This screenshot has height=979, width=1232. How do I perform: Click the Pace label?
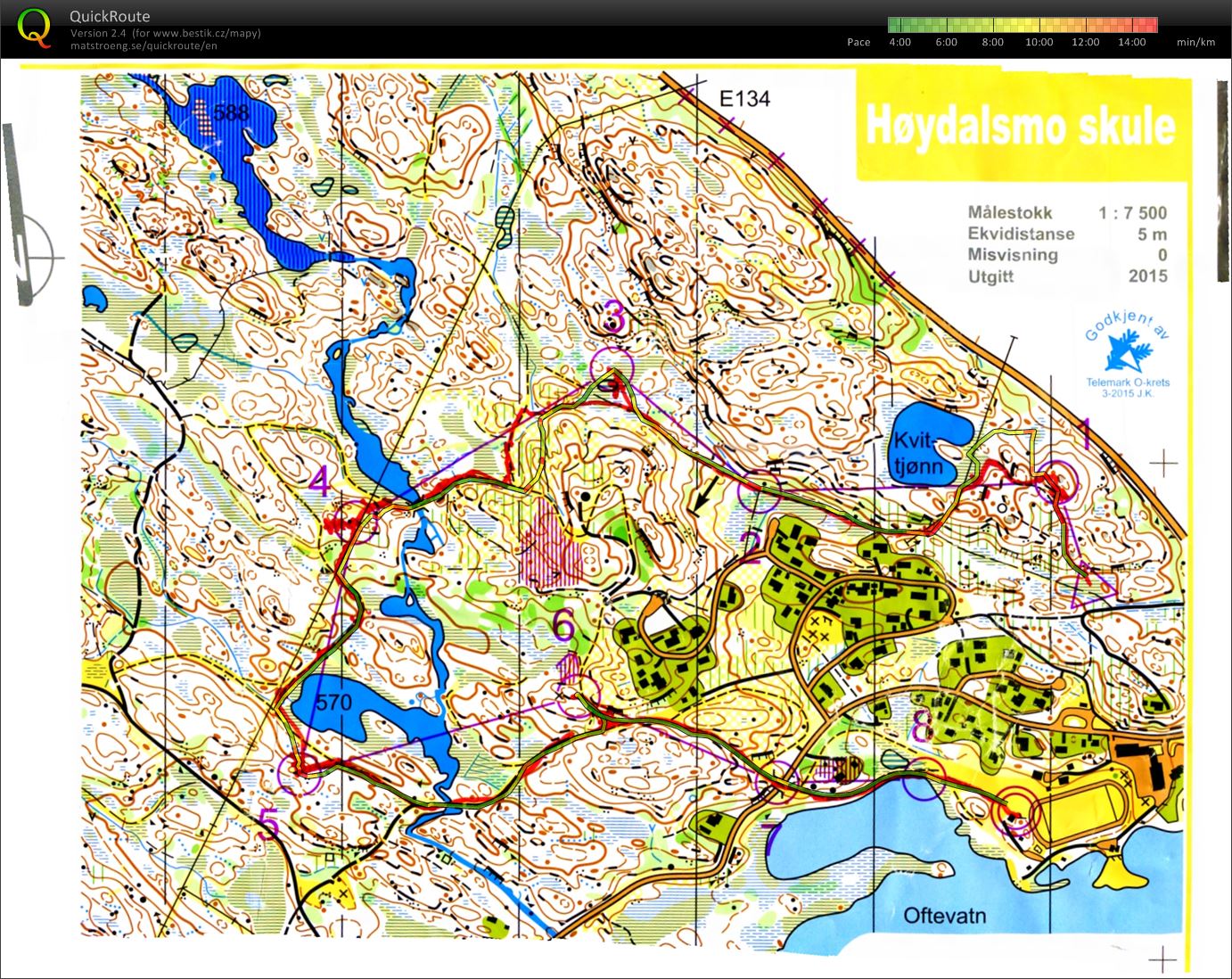pos(858,42)
